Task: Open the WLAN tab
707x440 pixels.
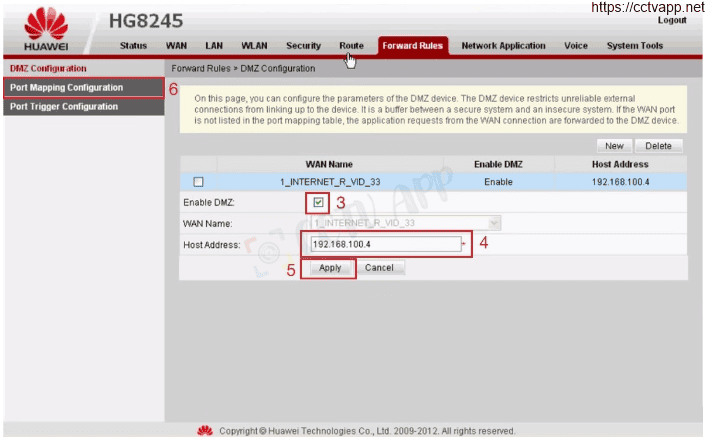Action: point(254,46)
